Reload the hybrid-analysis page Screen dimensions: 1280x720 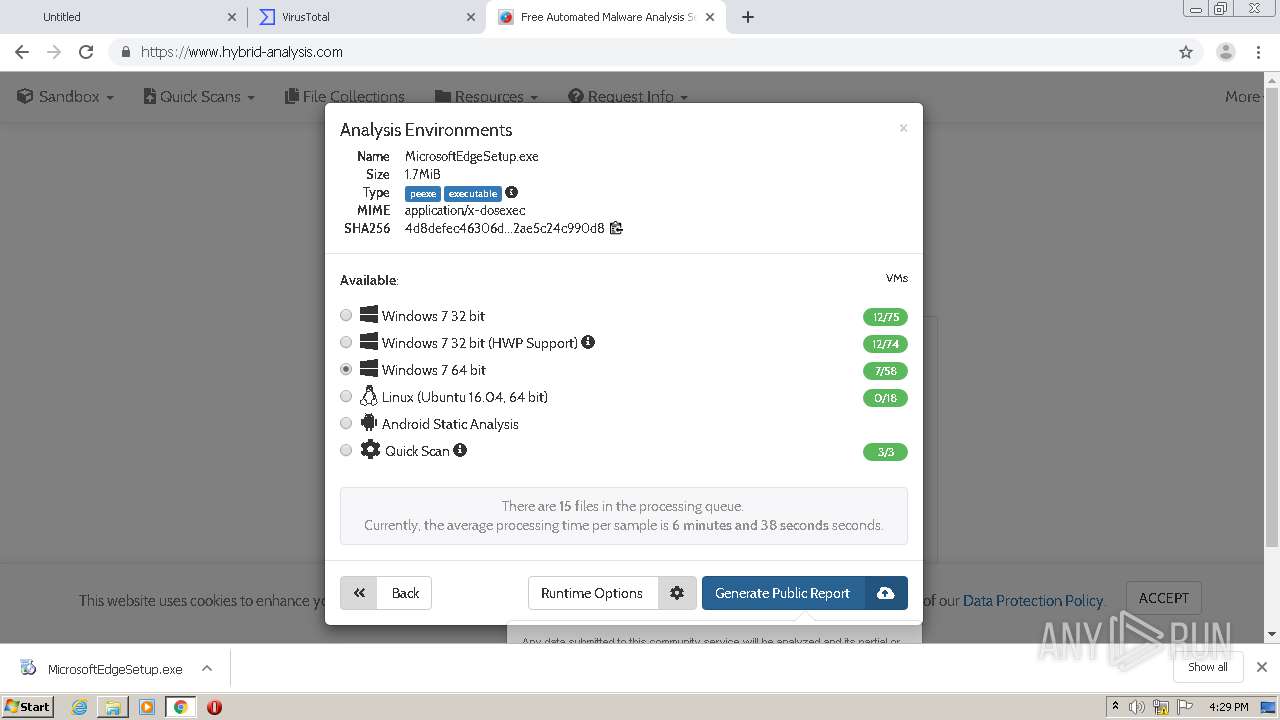(x=86, y=52)
